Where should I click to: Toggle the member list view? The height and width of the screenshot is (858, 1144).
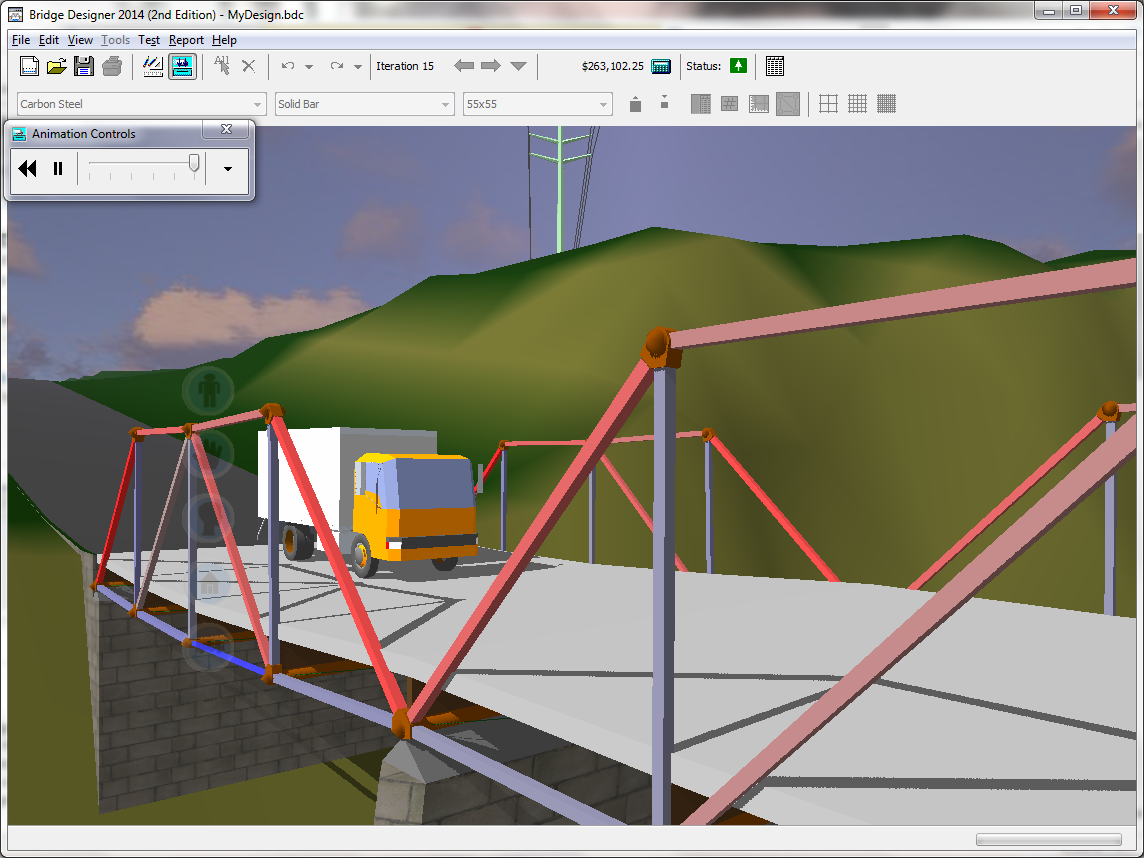click(x=700, y=104)
